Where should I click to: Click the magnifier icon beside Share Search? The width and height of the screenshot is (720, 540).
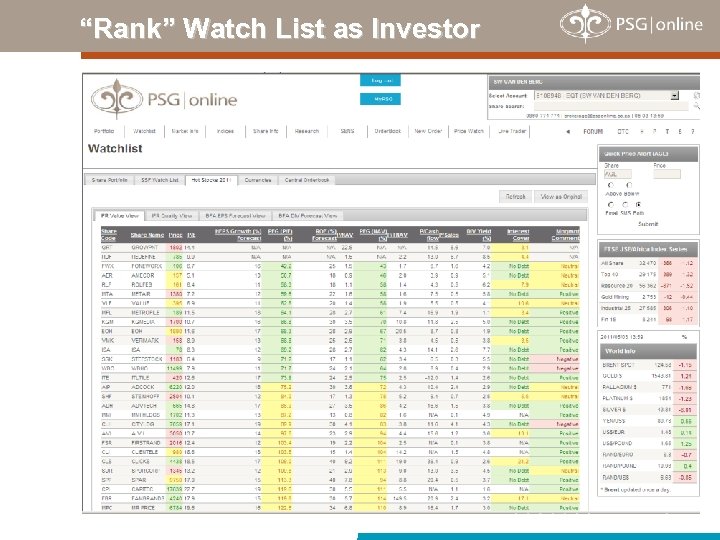[x=696, y=106]
